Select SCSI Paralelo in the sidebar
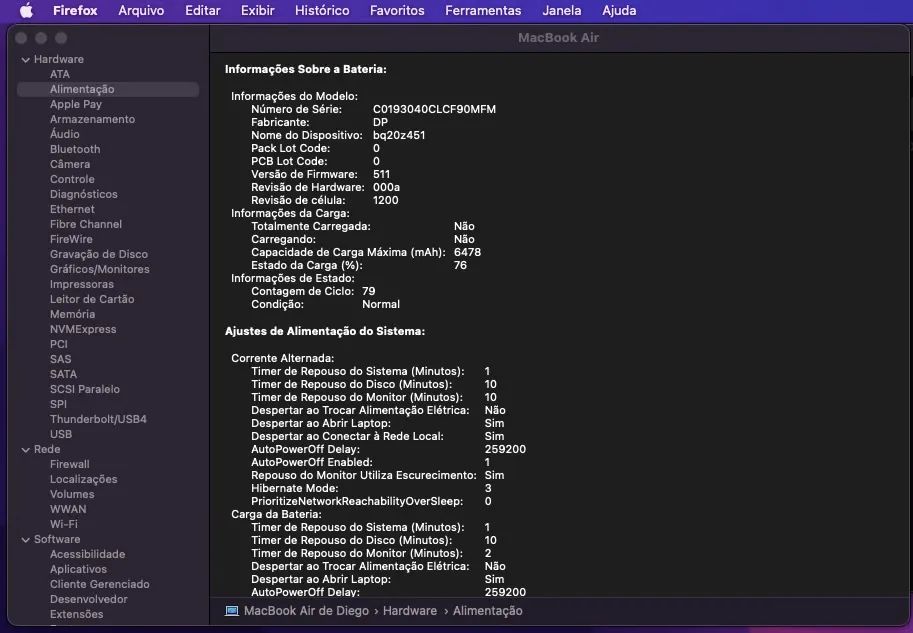Image resolution: width=913 pixels, height=633 pixels. tap(85, 389)
